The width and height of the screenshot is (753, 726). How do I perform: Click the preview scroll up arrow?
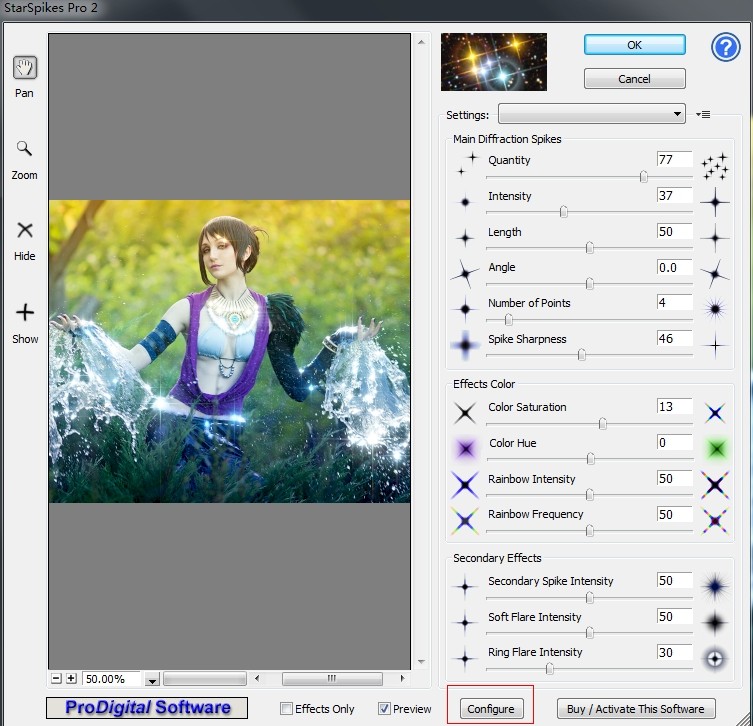tap(421, 42)
